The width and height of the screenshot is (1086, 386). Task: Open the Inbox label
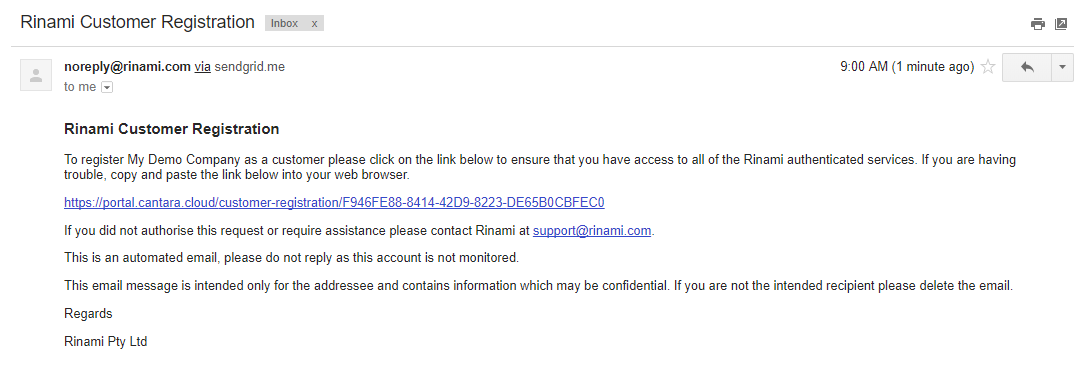pyautogui.click(x=284, y=24)
